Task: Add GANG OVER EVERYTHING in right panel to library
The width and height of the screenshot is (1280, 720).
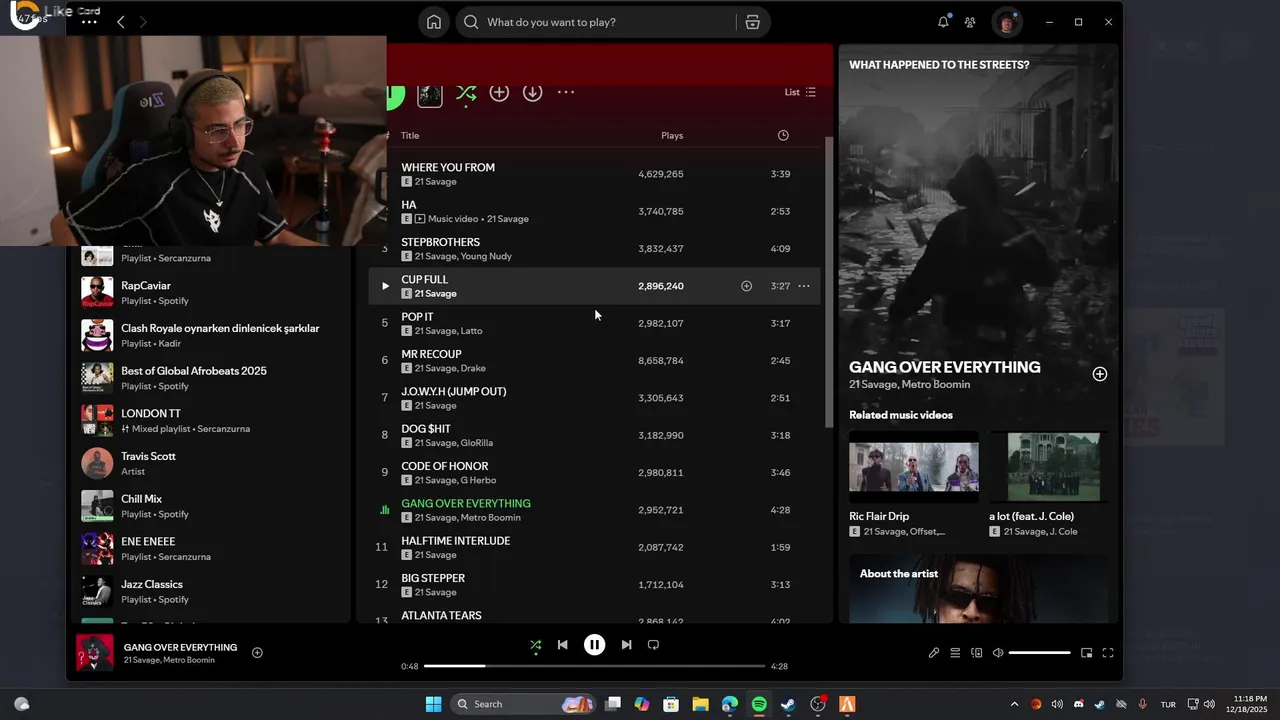Action: (x=1100, y=374)
